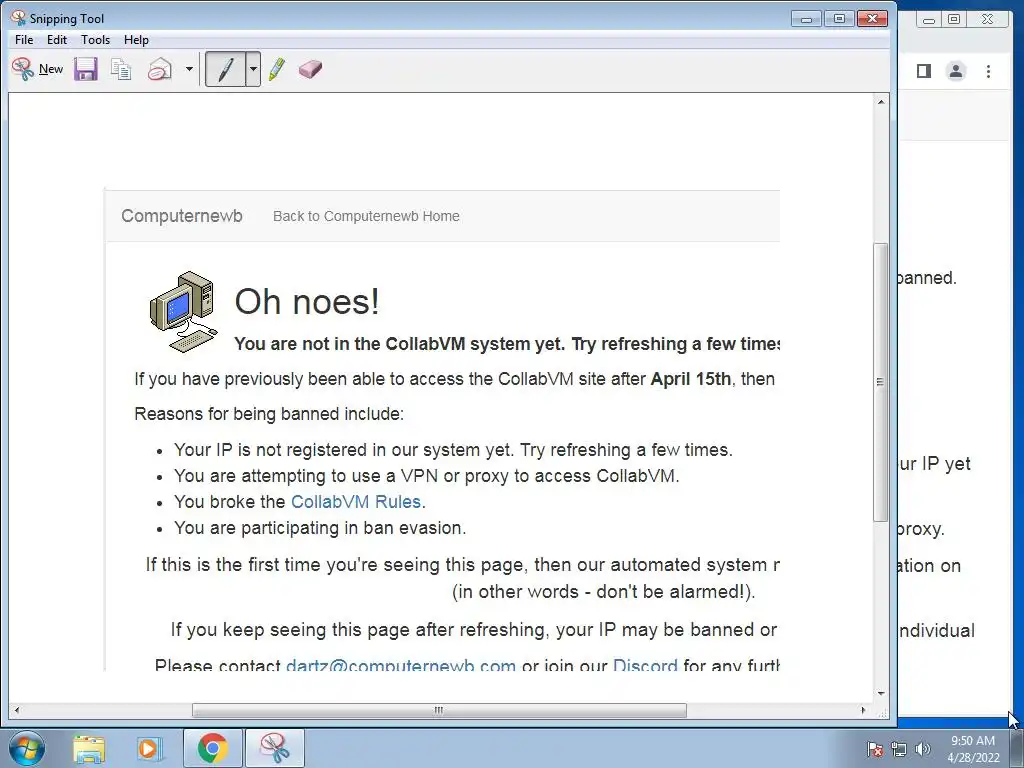The height and width of the screenshot is (768, 1024).
Task: Maximize the Chrome window behind
Action: (954, 20)
